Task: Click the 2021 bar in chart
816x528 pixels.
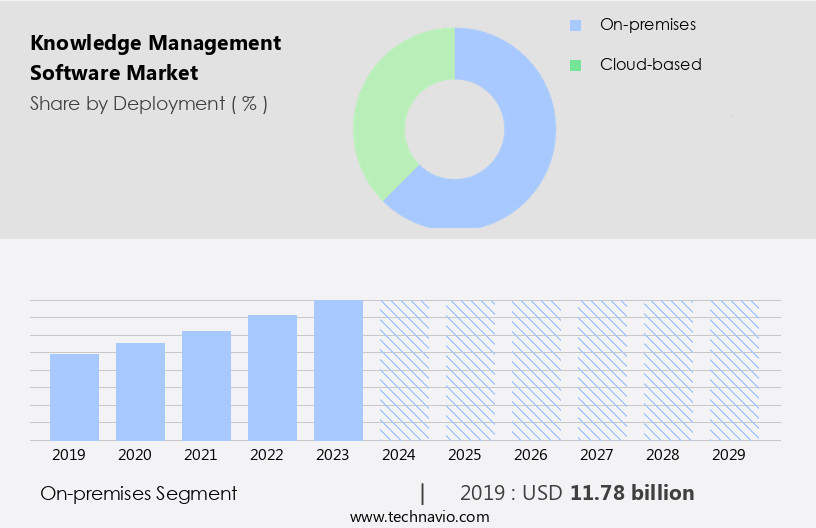Action: click(206, 385)
